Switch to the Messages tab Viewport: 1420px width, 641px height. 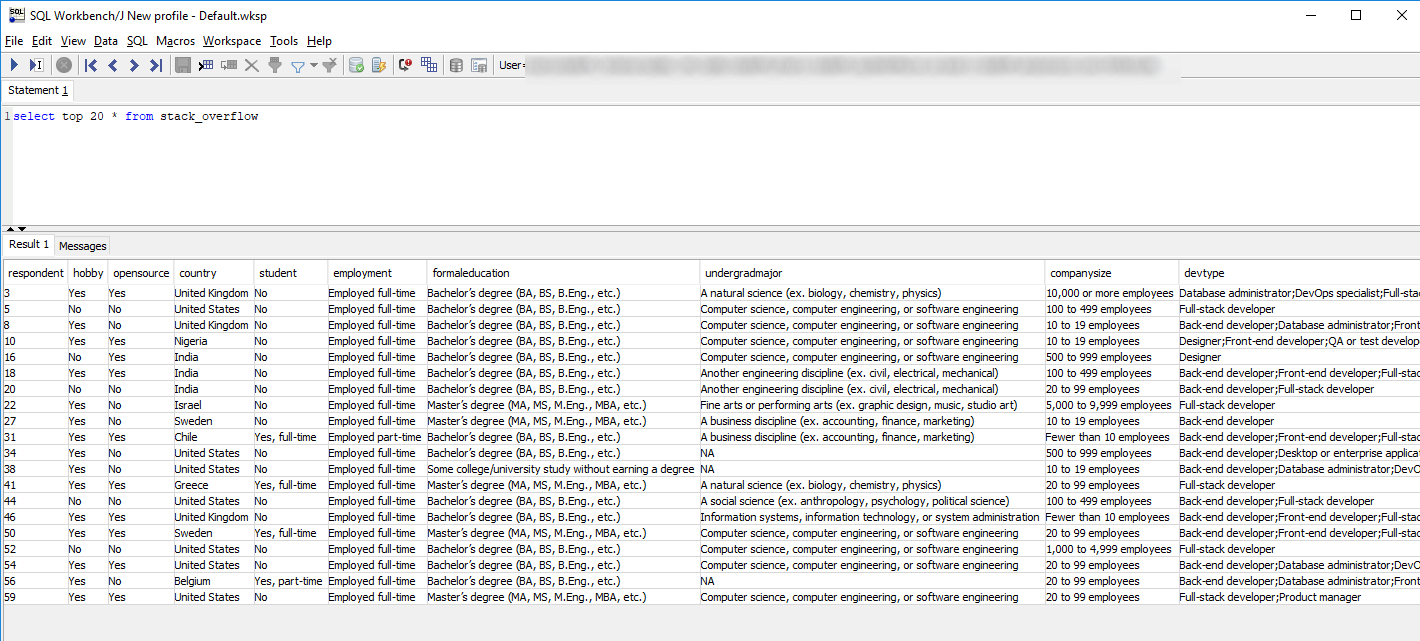point(83,246)
